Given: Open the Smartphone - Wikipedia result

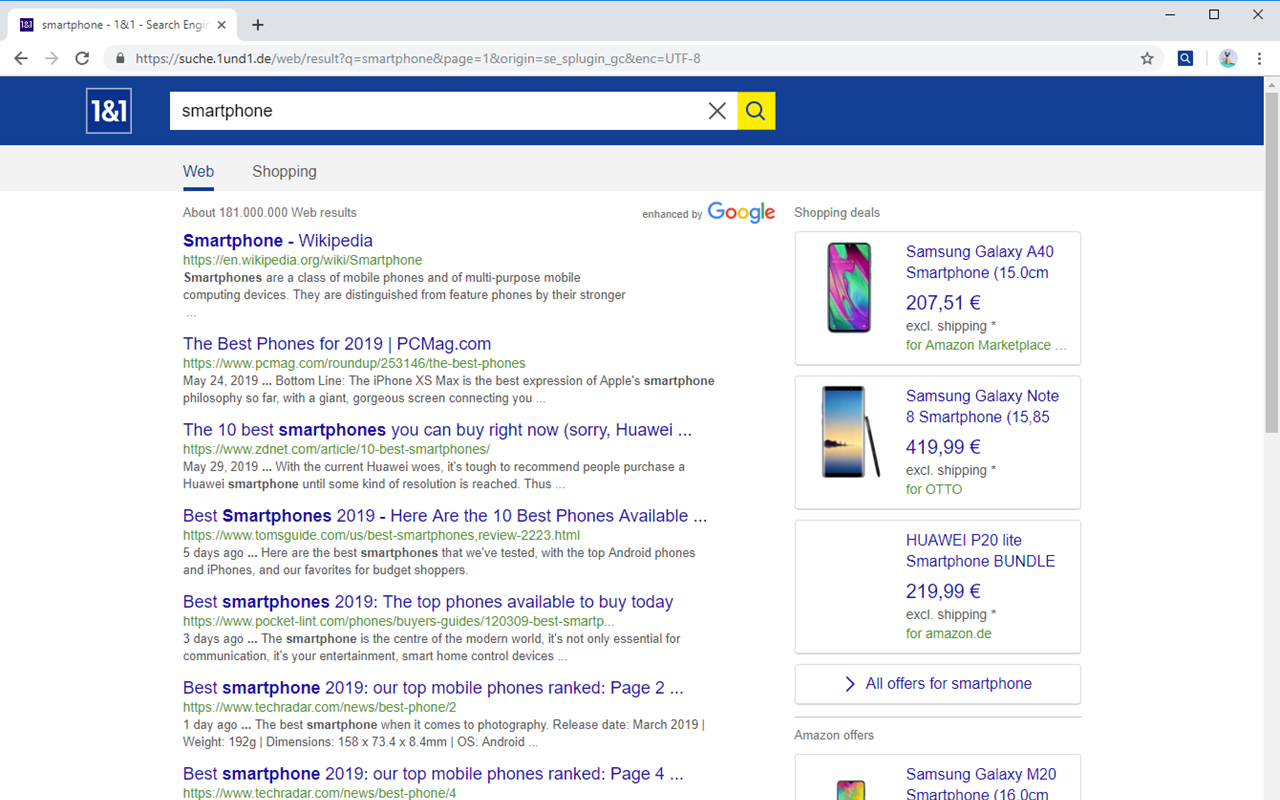Looking at the screenshot, I should point(278,240).
